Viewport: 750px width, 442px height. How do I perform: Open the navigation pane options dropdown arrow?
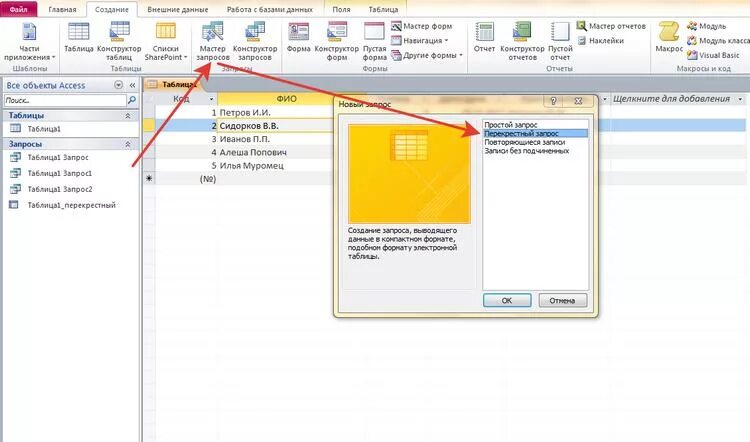(x=118, y=85)
